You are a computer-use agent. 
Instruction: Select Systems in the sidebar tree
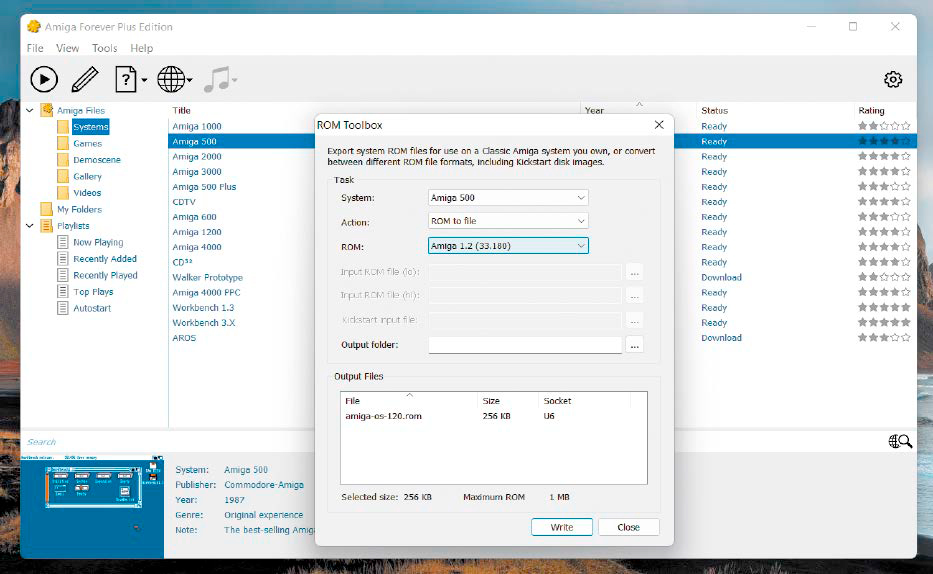(x=91, y=127)
